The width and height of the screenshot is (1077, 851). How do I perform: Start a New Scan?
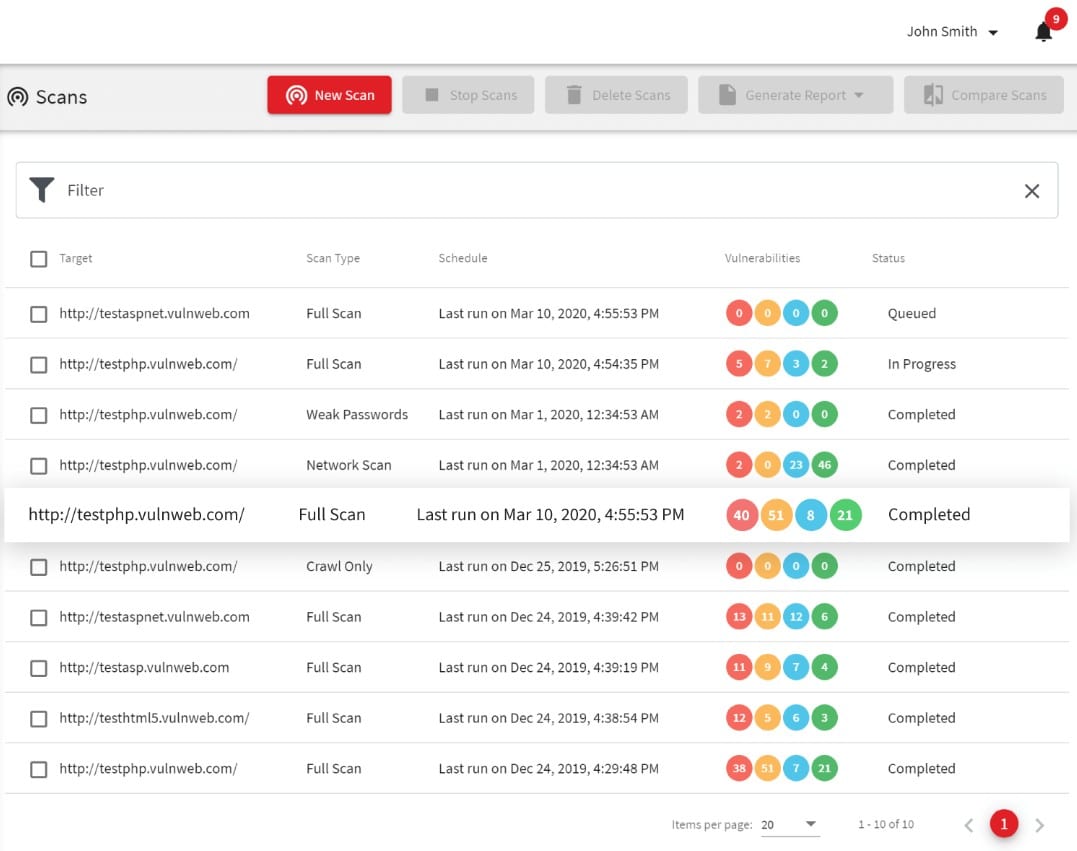(x=329, y=95)
